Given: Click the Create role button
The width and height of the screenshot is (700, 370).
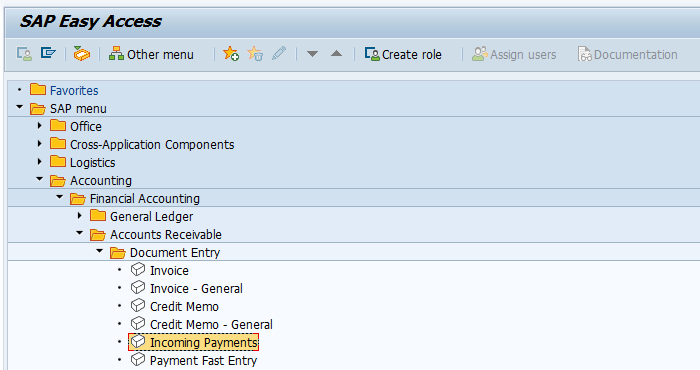Looking at the screenshot, I should click(403, 54).
